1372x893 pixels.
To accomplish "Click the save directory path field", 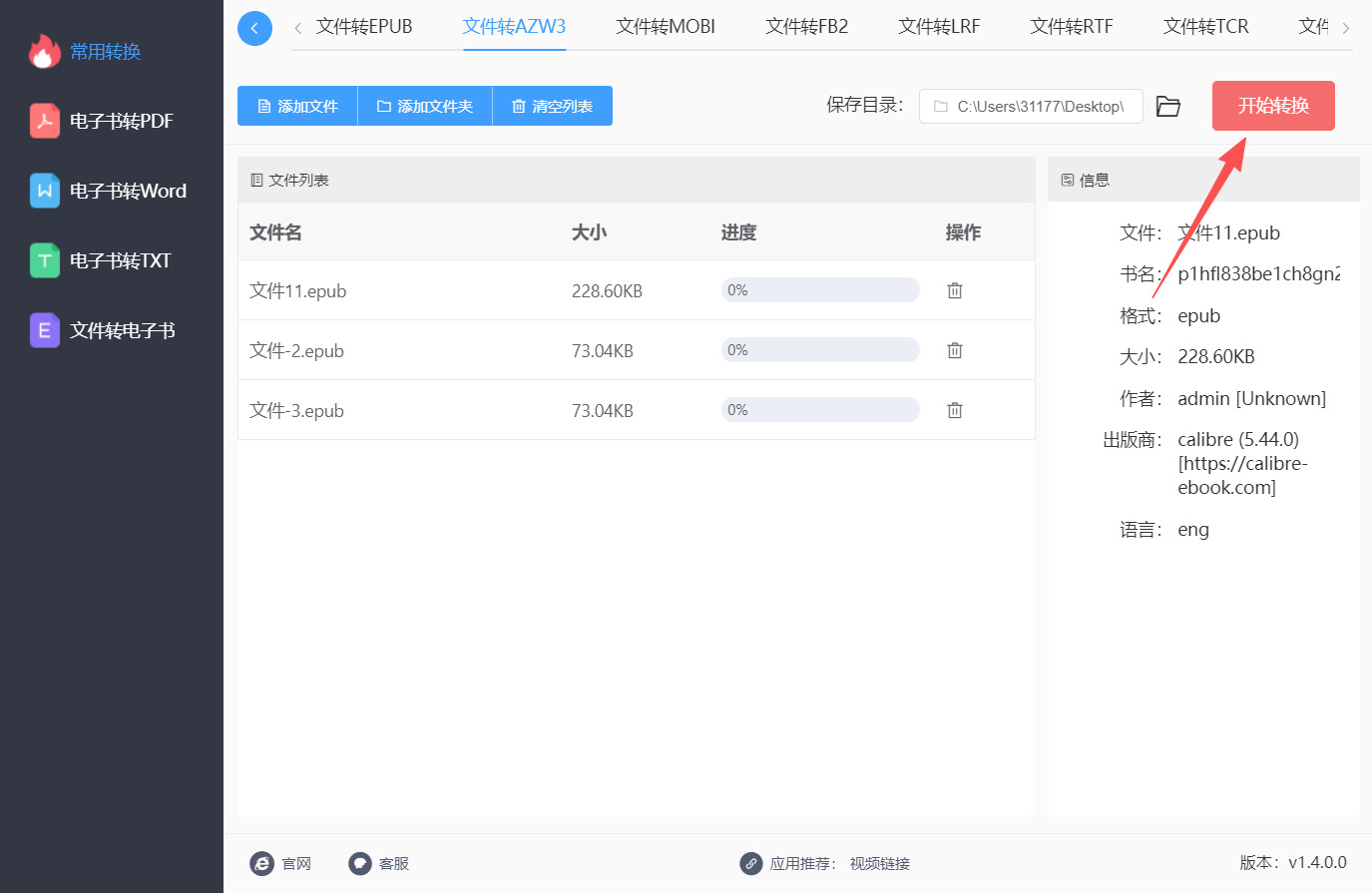I will (x=1031, y=106).
